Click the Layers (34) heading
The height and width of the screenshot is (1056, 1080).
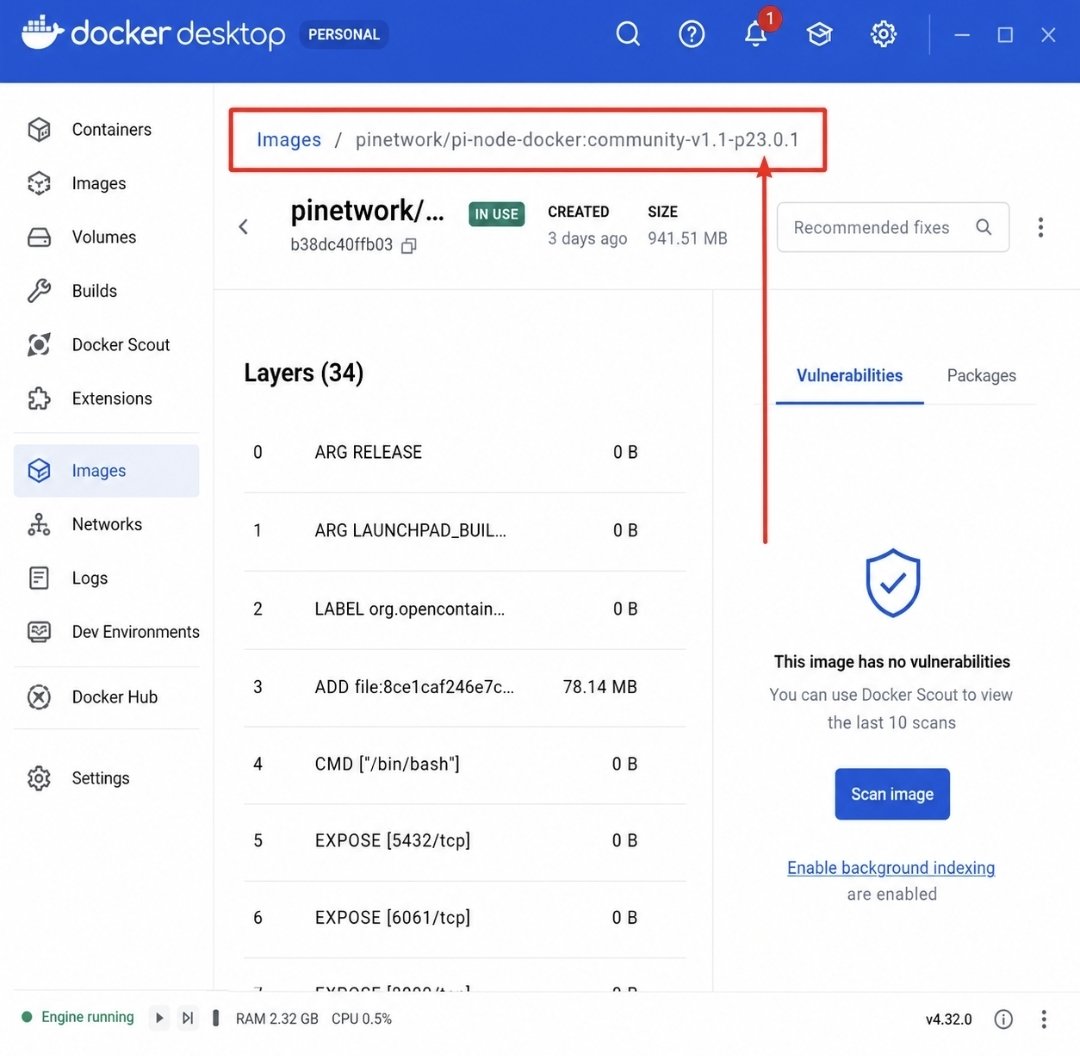click(x=304, y=373)
